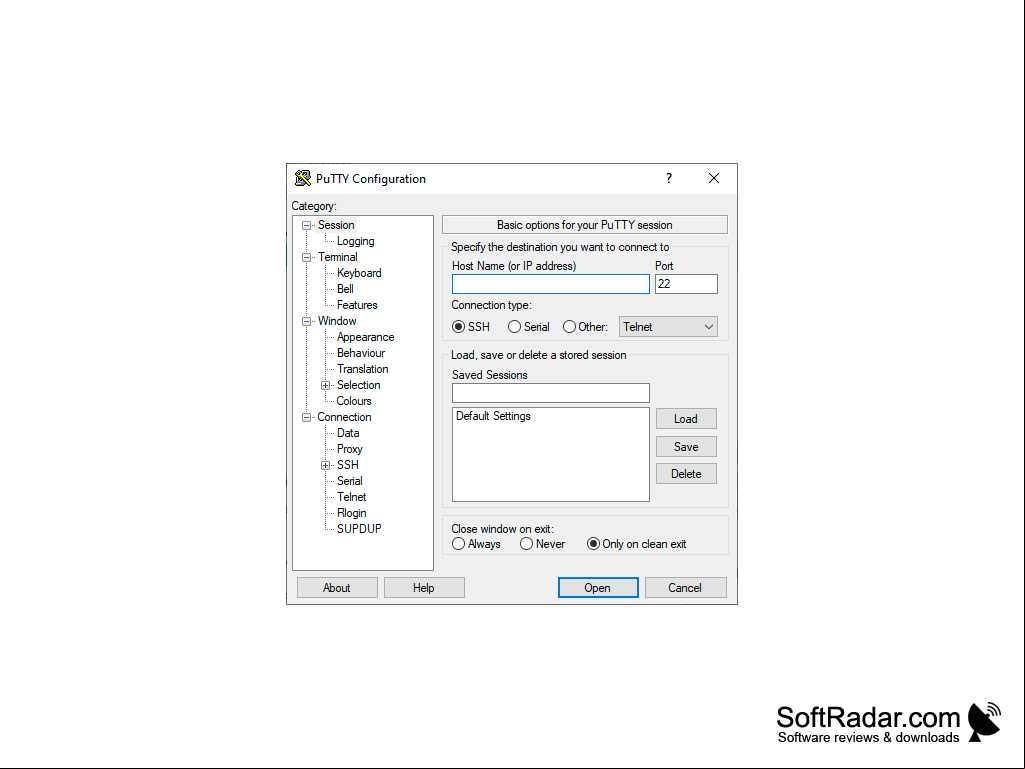
Task: Open the Appearance settings category
Action: coord(365,337)
